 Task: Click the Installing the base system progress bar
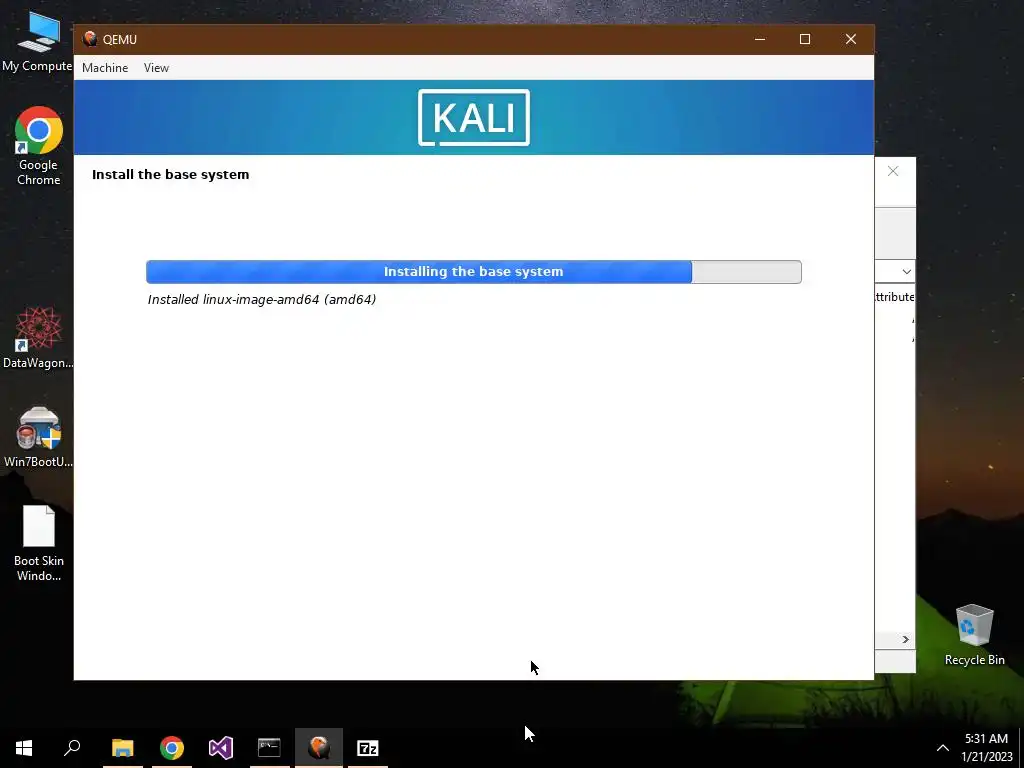click(473, 272)
